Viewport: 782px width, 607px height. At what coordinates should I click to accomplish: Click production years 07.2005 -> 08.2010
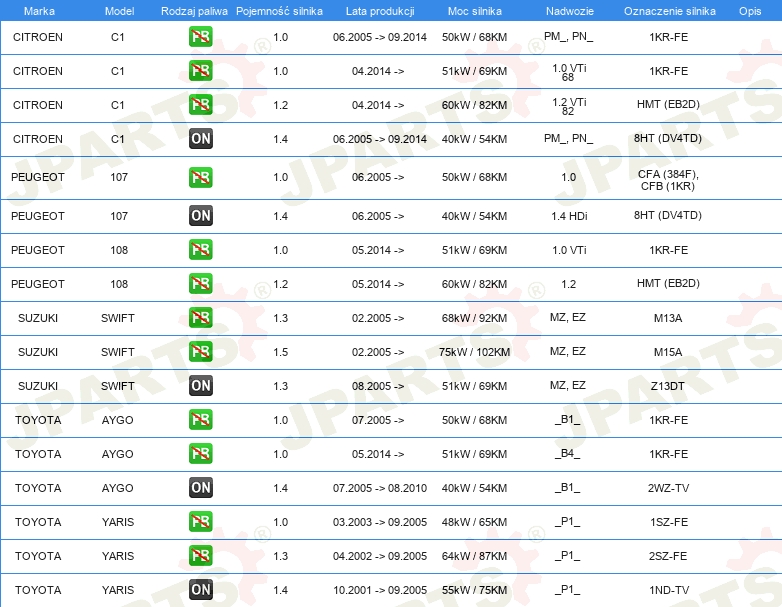click(x=380, y=488)
